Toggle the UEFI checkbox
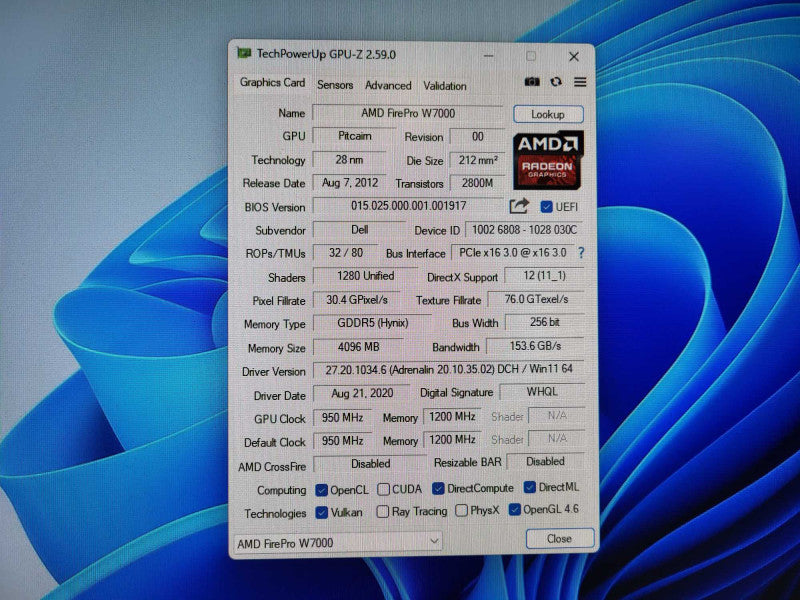Screen dimensions: 800x600 (546, 207)
